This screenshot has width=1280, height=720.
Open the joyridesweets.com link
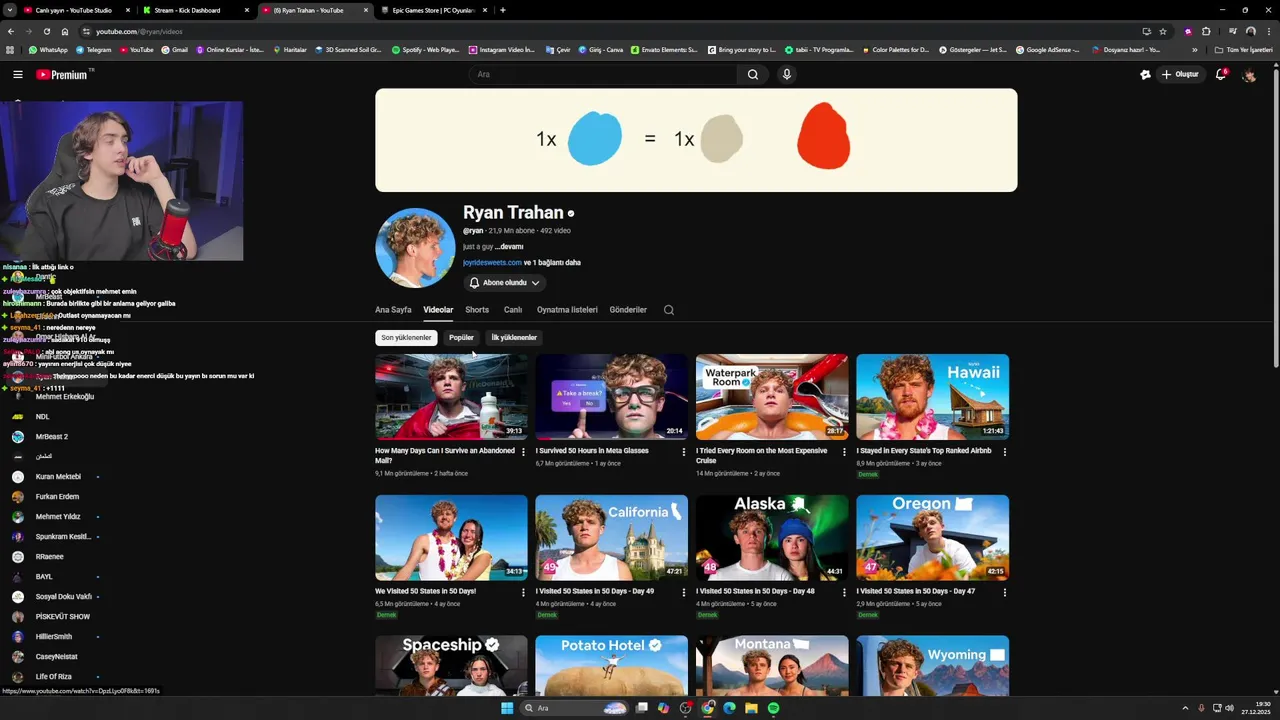[x=492, y=262]
